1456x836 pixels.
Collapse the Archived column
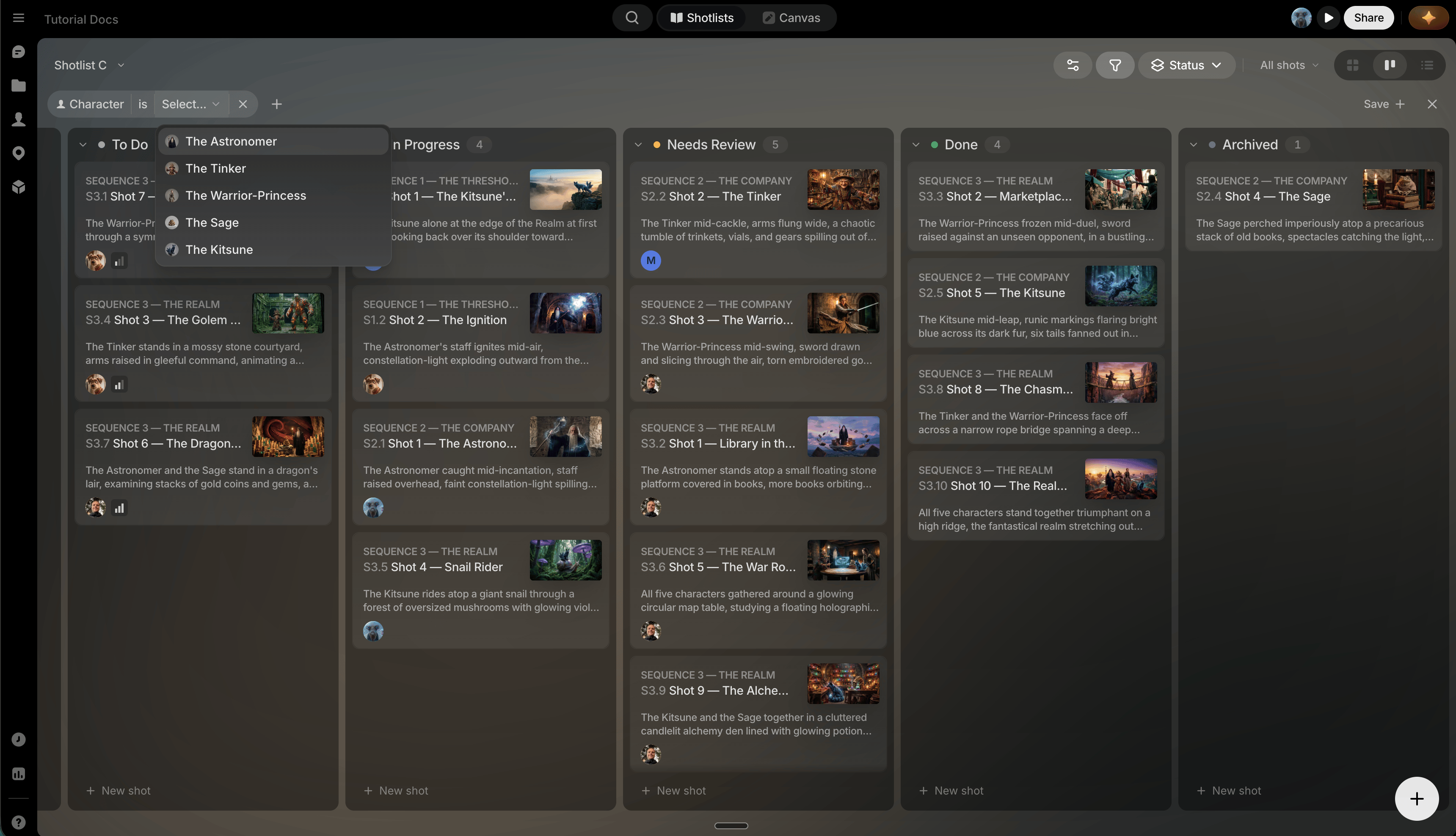[x=1194, y=145]
